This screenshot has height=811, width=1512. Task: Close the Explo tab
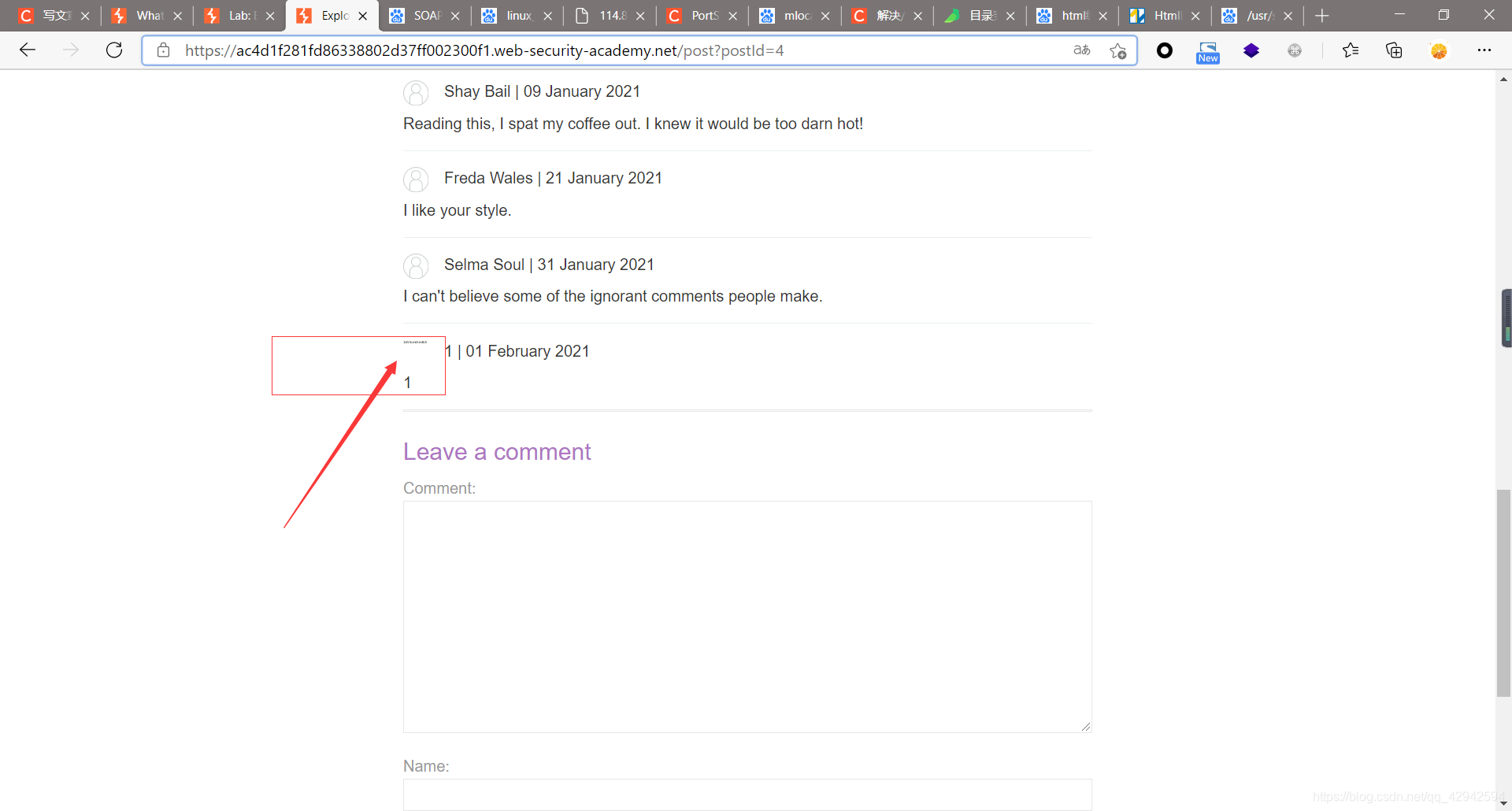pyautogui.click(x=363, y=16)
